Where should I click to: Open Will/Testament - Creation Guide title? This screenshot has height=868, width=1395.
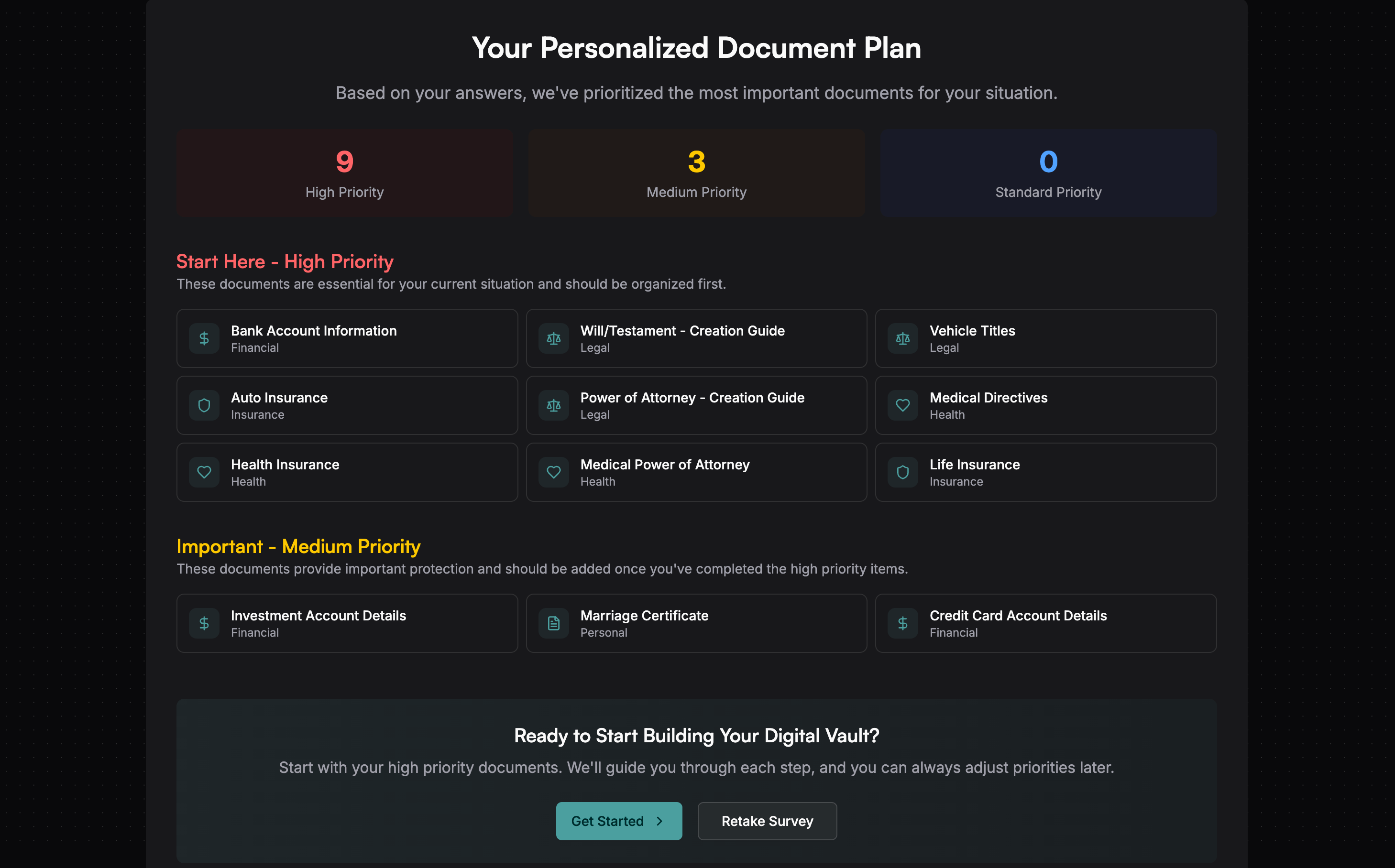point(682,331)
